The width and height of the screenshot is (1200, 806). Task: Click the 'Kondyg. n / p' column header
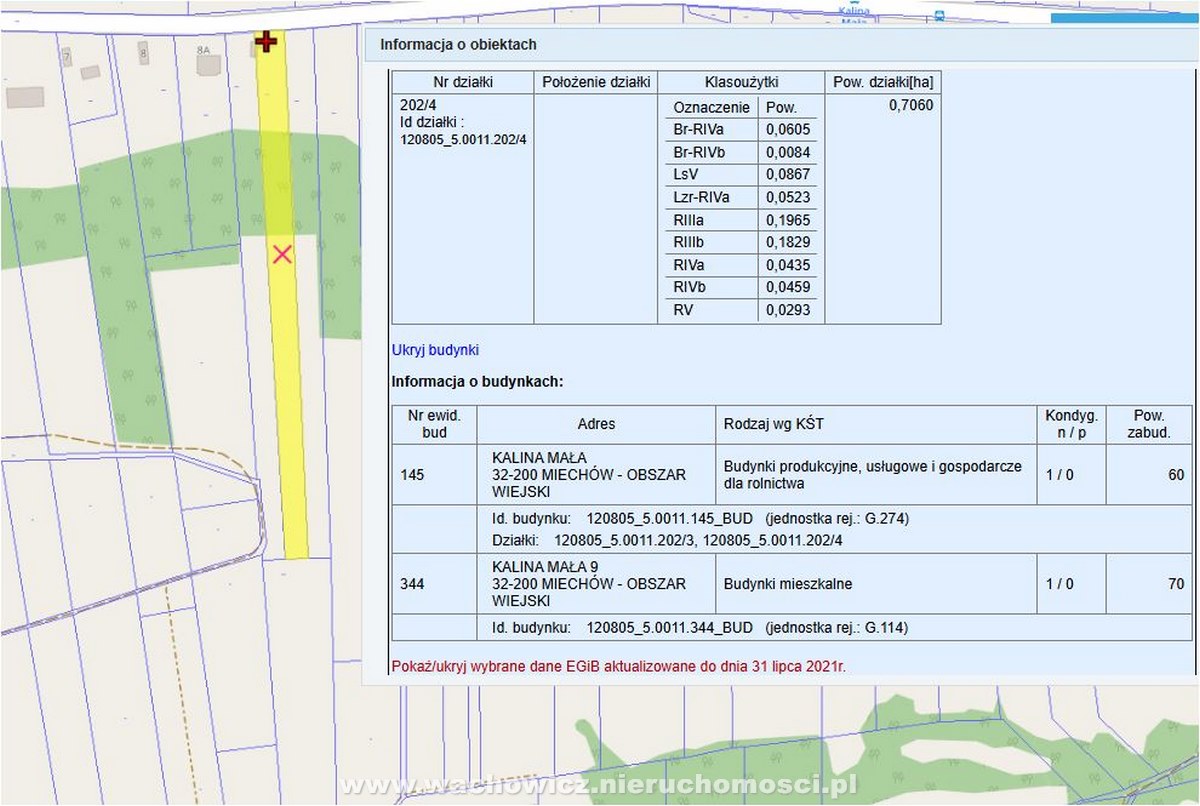(1071, 424)
